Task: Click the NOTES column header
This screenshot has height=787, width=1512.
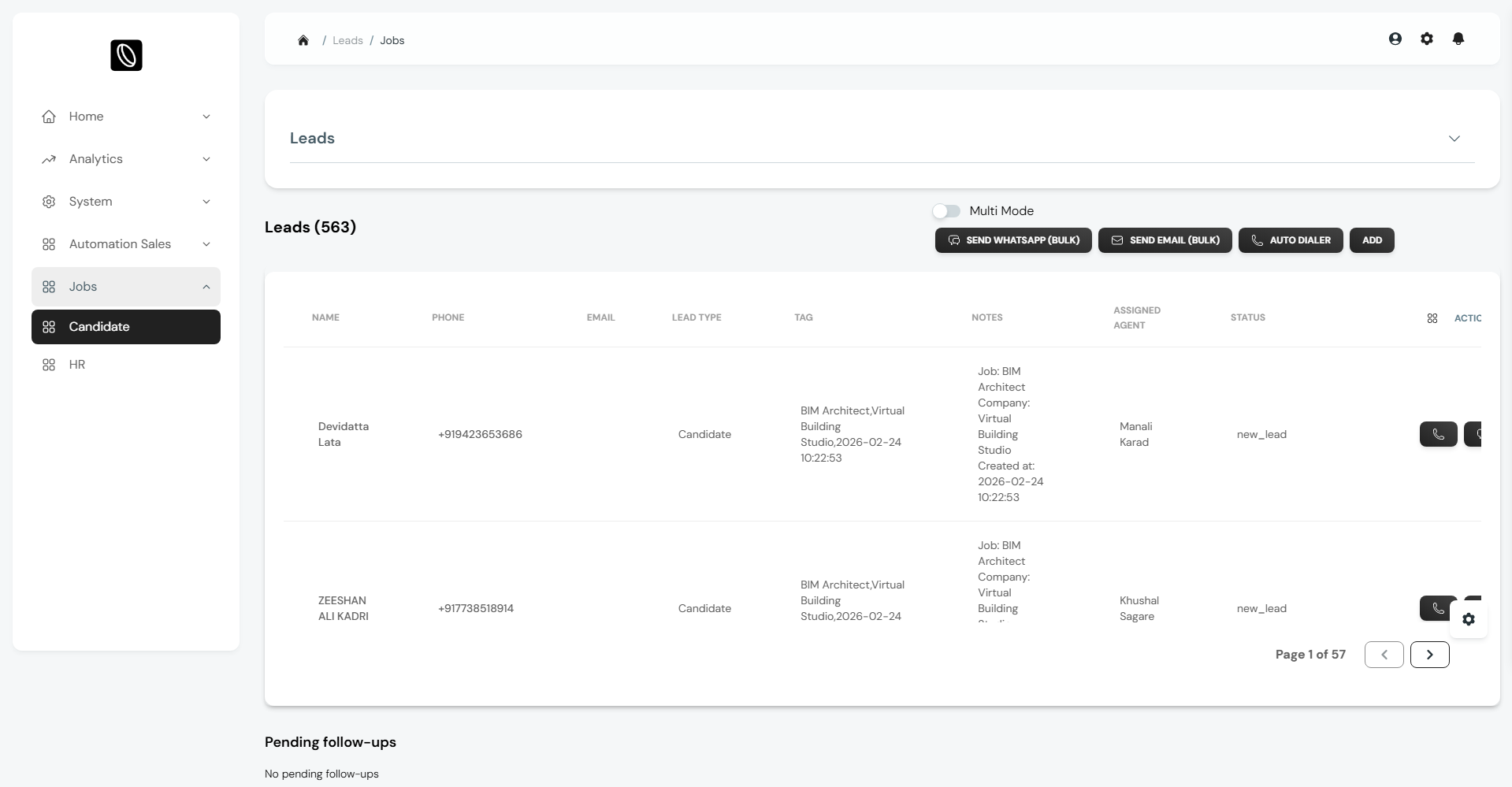Action: 987,317
